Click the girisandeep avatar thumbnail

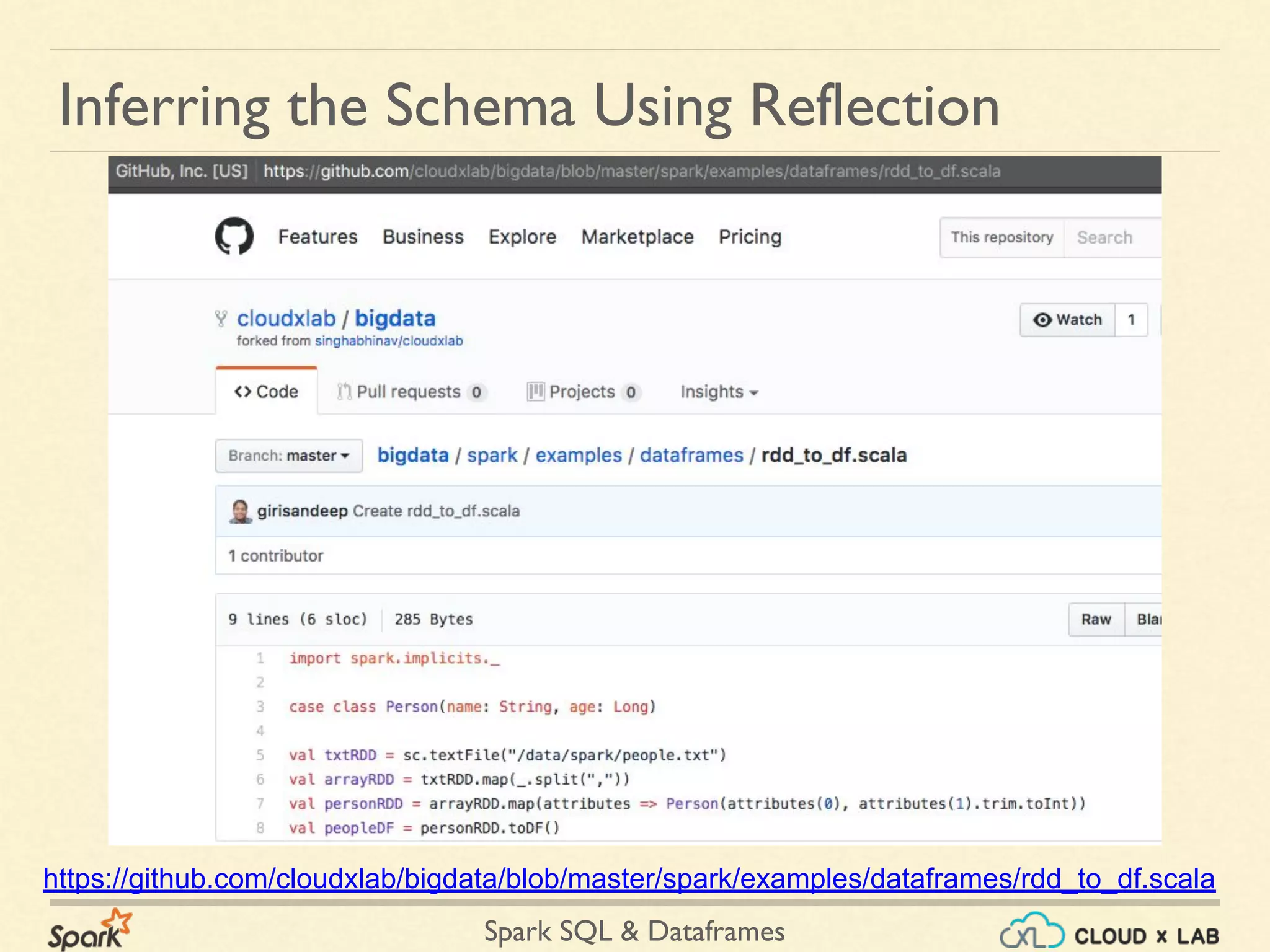[x=240, y=511]
